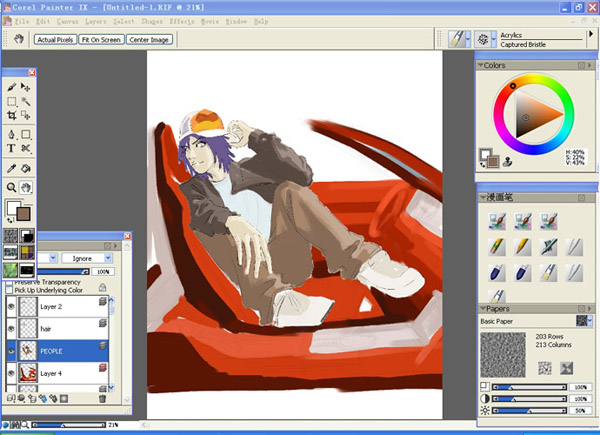
Task: Enable Pick Up Underlying Color checkbox
Action: pyautogui.click(x=9, y=290)
